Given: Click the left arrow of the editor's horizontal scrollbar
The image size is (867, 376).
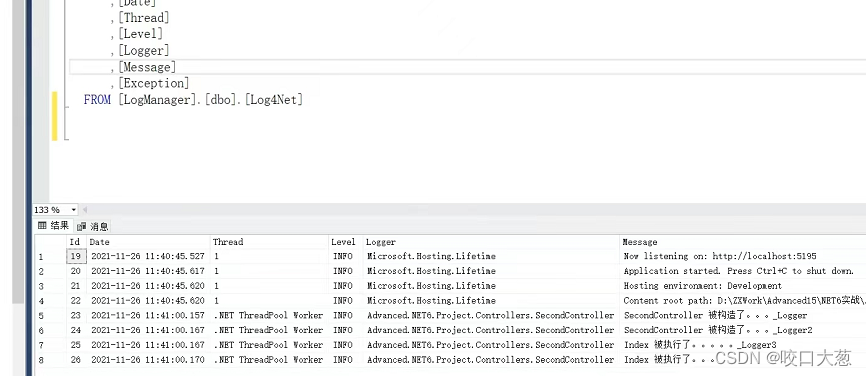Looking at the screenshot, I should (x=85, y=210).
